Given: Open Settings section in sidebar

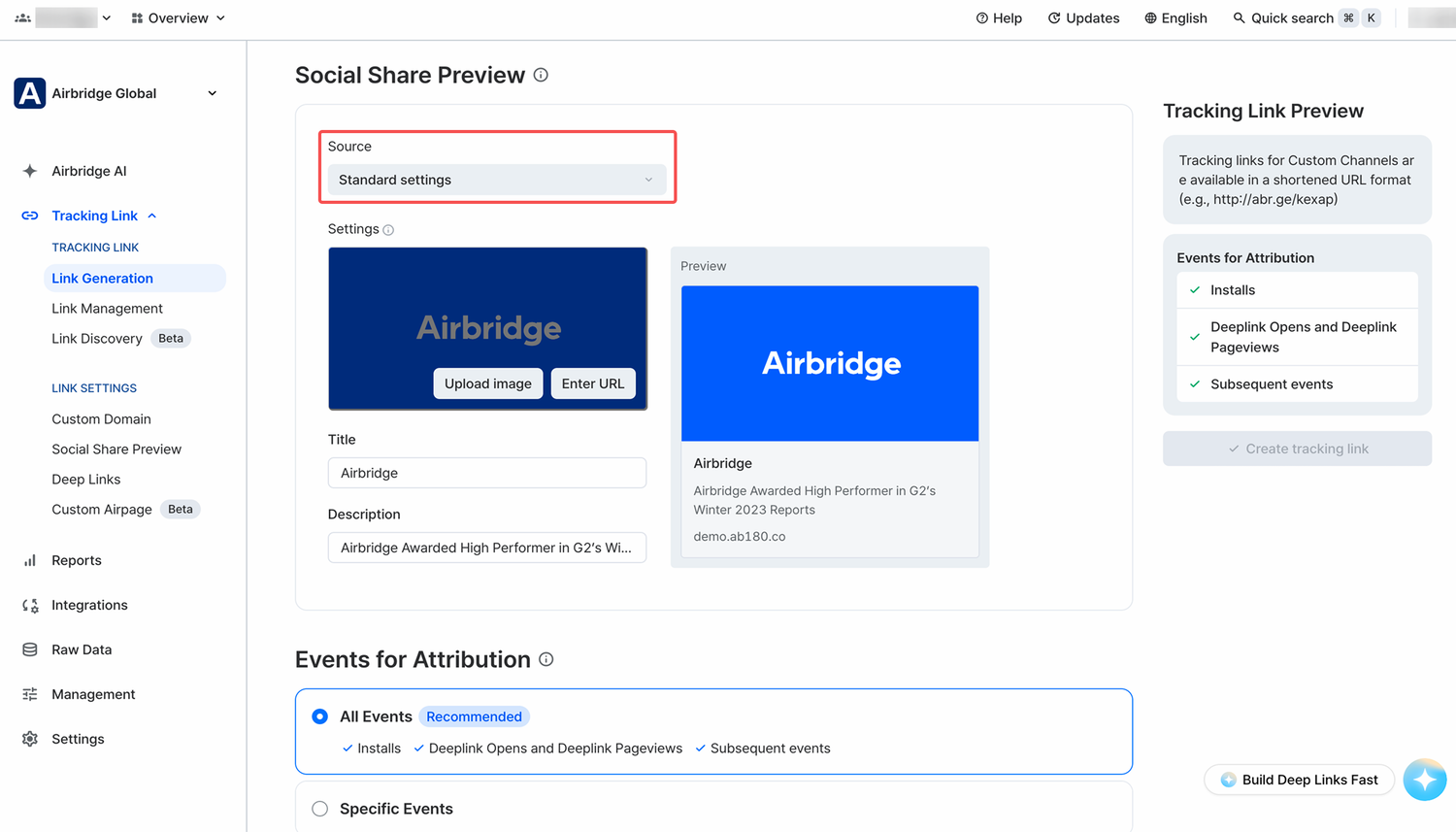Looking at the screenshot, I should coord(78,739).
